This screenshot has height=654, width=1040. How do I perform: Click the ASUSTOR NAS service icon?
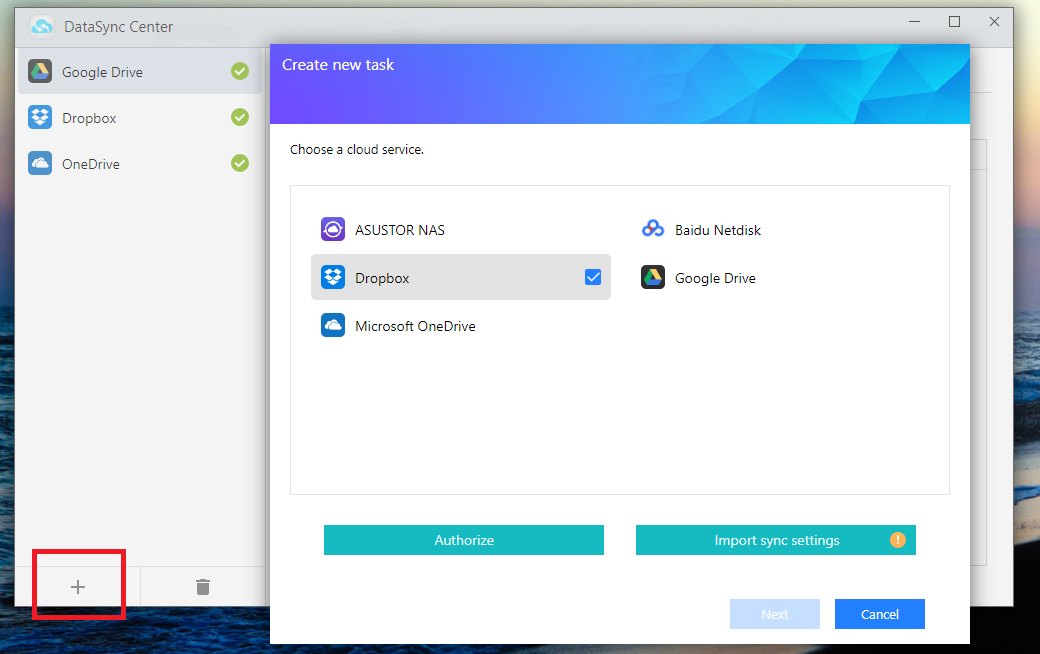point(333,230)
